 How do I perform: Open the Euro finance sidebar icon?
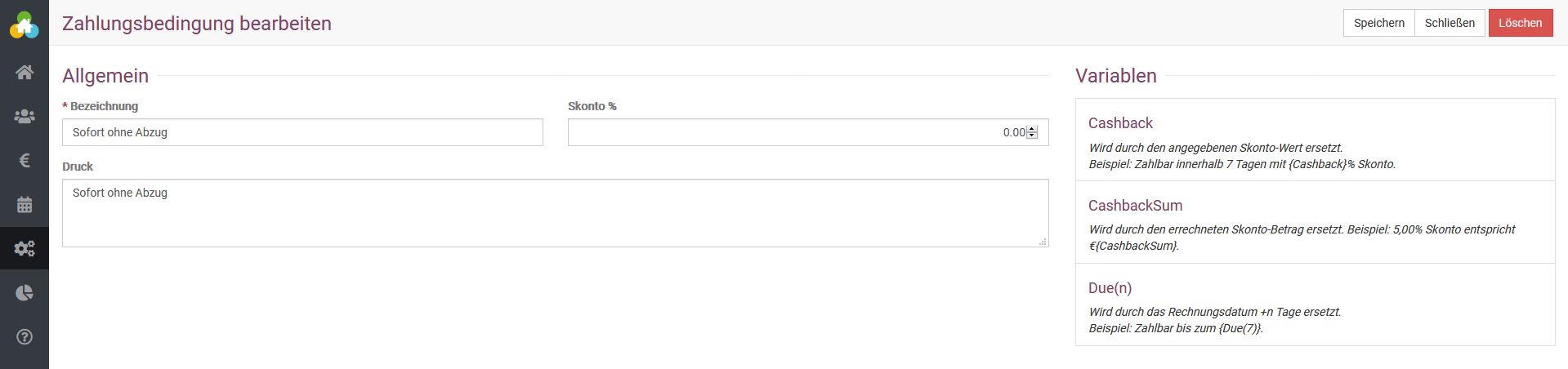[x=25, y=161]
